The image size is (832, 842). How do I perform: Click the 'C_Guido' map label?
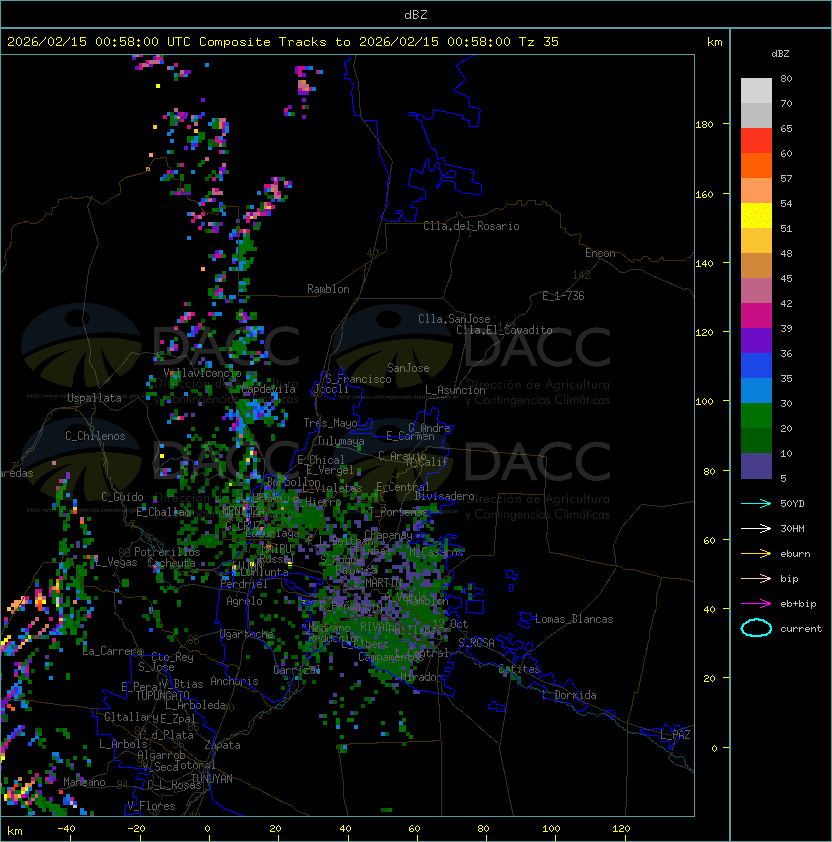tap(122, 497)
